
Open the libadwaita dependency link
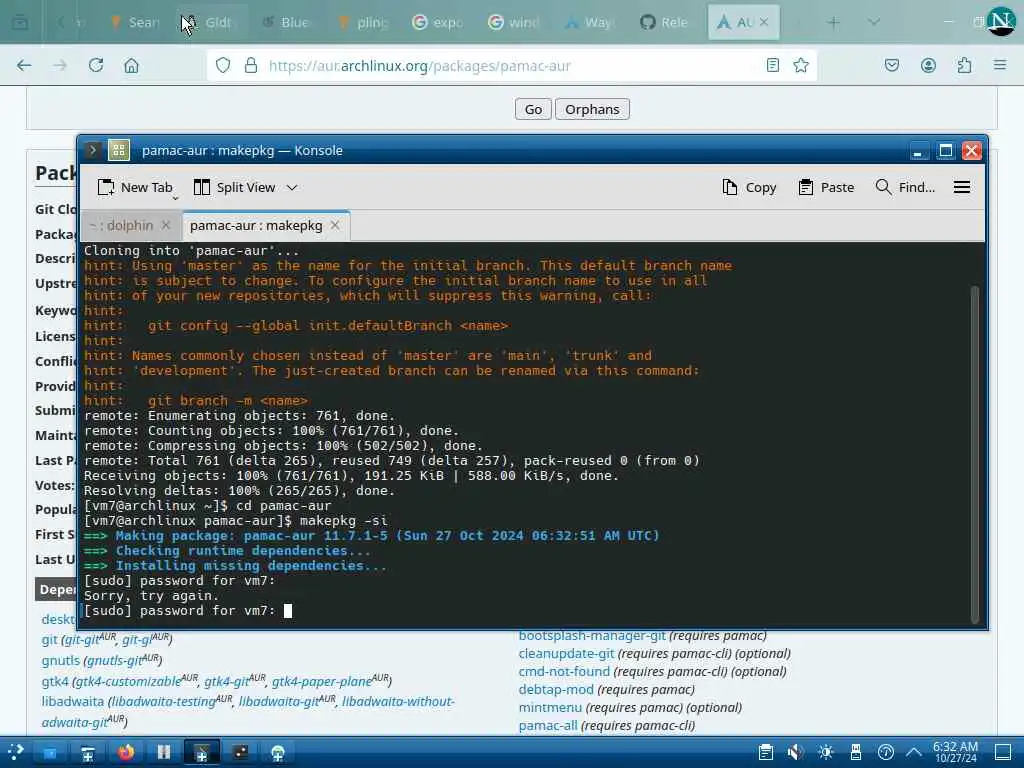72,702
